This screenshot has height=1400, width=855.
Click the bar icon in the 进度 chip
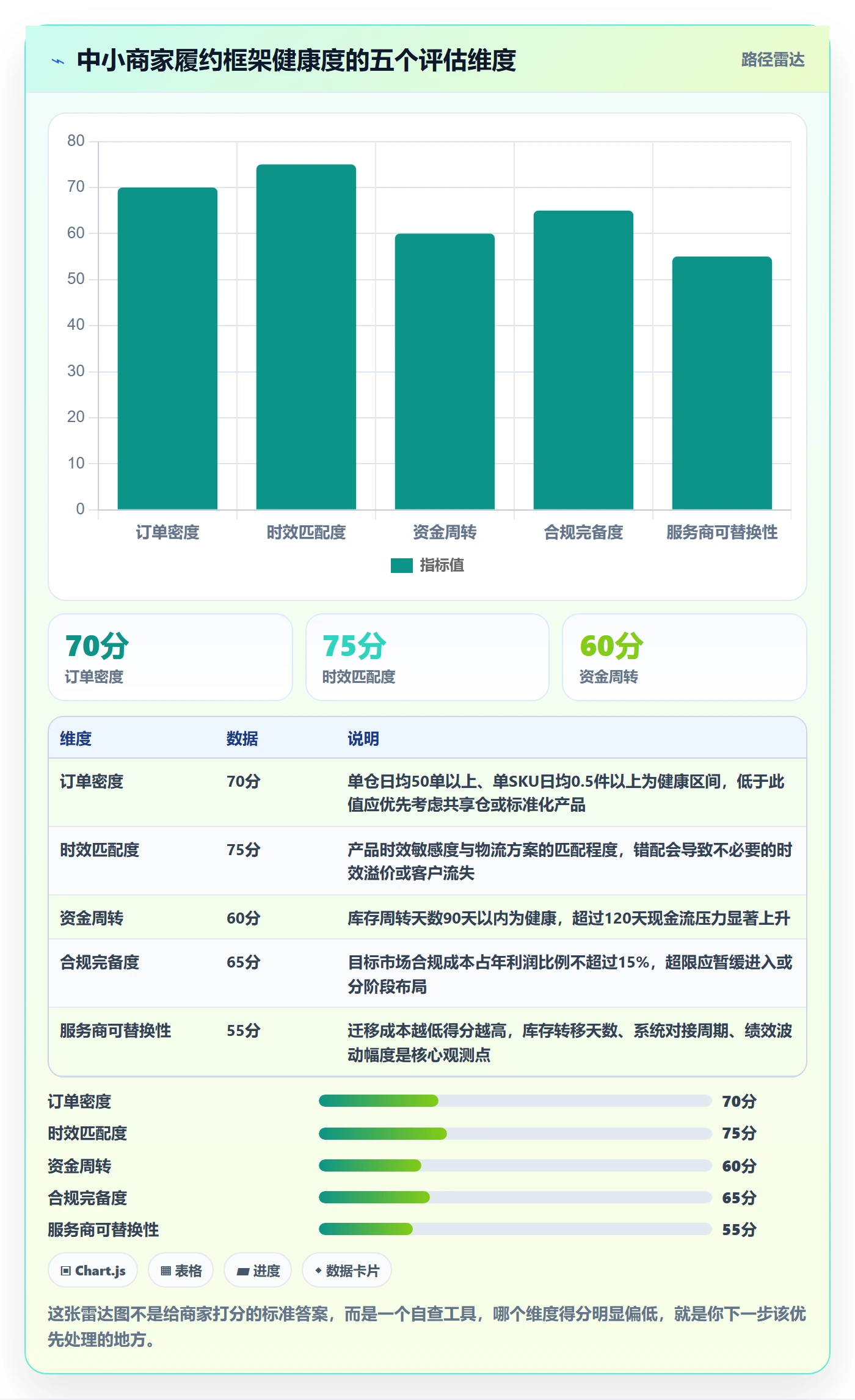coord(243,1272)
